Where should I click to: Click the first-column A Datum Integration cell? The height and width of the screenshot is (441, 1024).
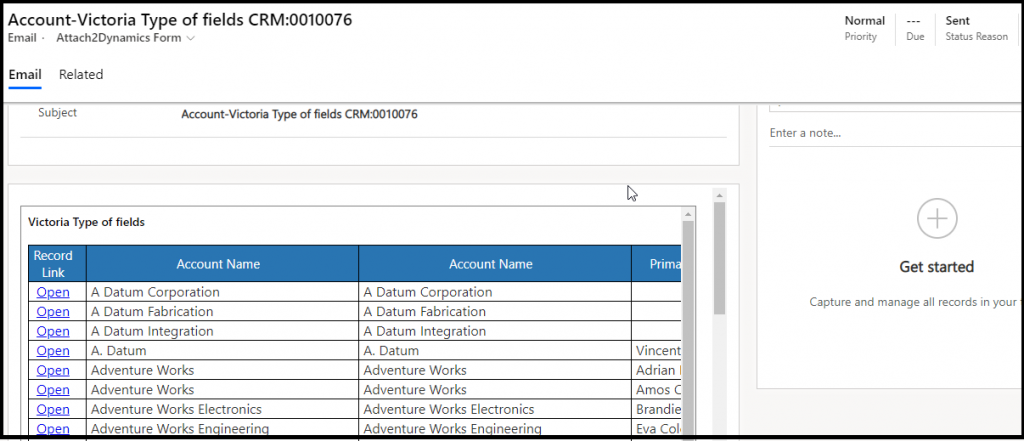222,331
